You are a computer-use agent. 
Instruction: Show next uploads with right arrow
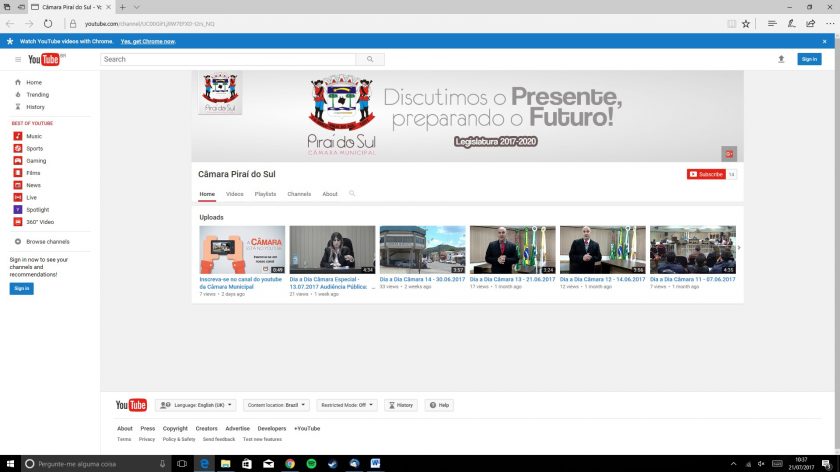[x=739, y=248]
